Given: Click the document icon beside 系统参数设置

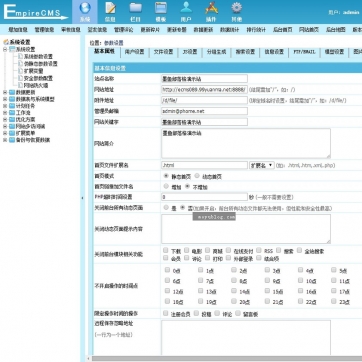Looking at the screenshot, I should coord(20,57).
